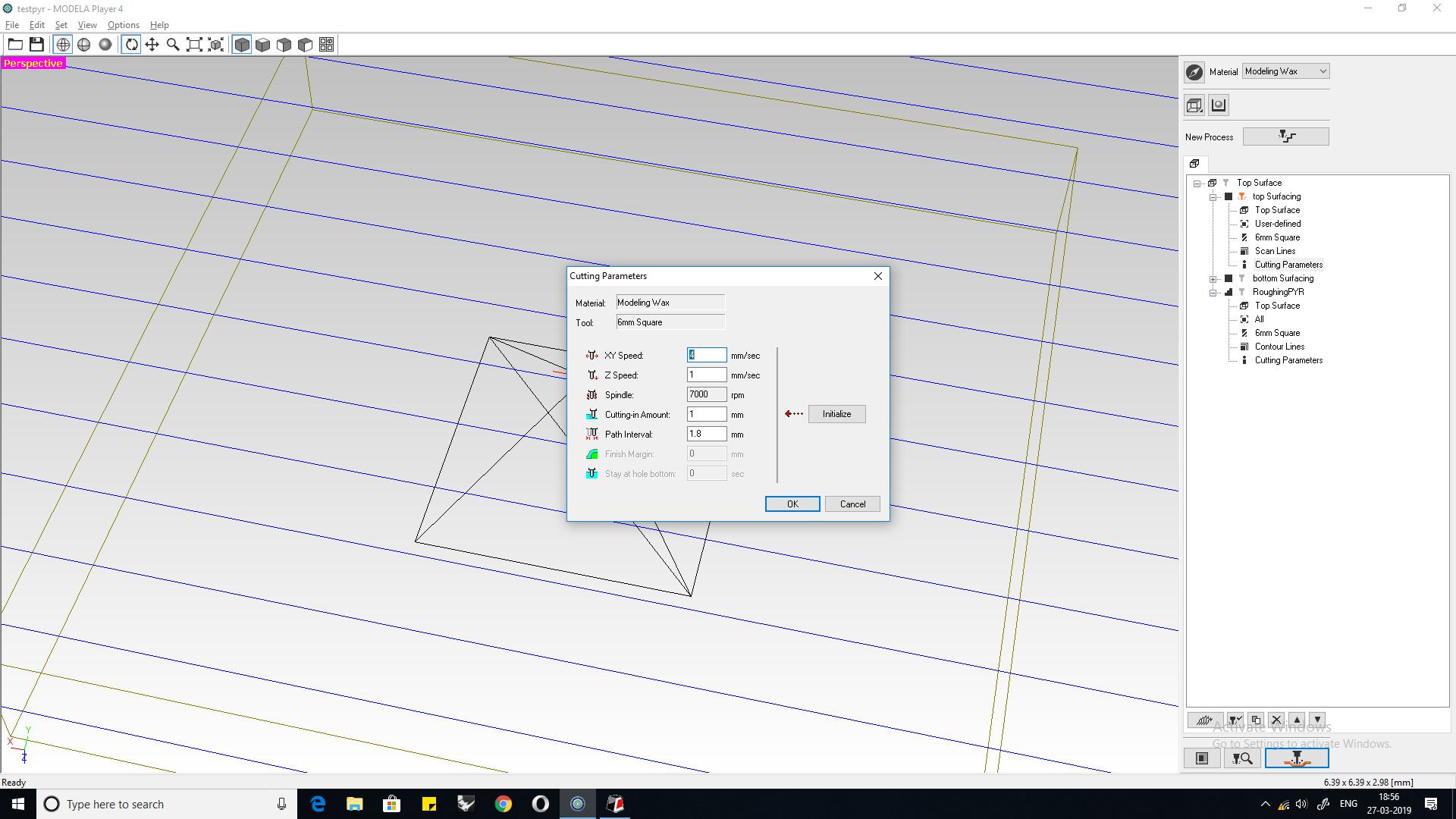Click the Save floppy disk icon
The width and height of the screenshot is (1456, 819).
[x=36, y=45]
